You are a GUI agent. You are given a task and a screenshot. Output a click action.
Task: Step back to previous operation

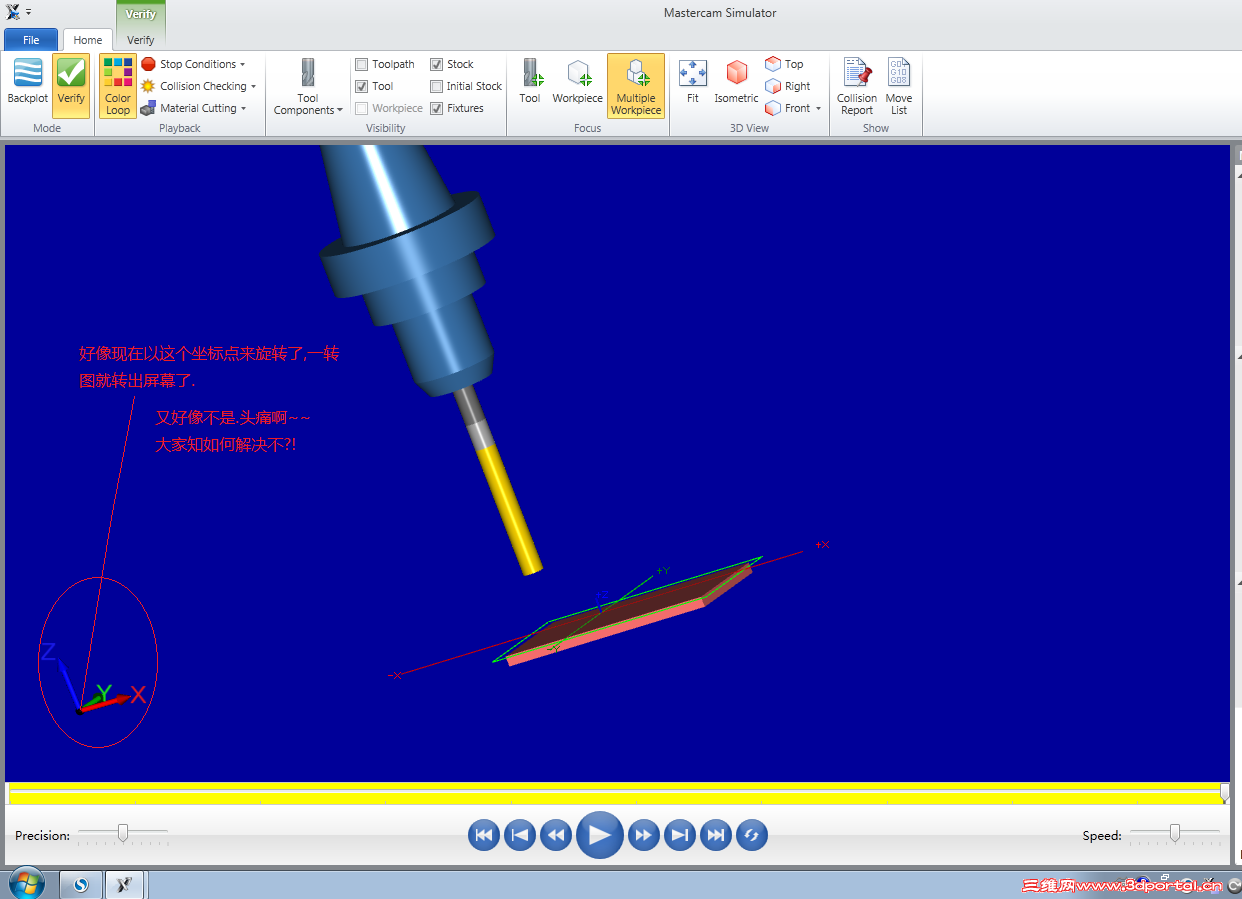point(520,835)
